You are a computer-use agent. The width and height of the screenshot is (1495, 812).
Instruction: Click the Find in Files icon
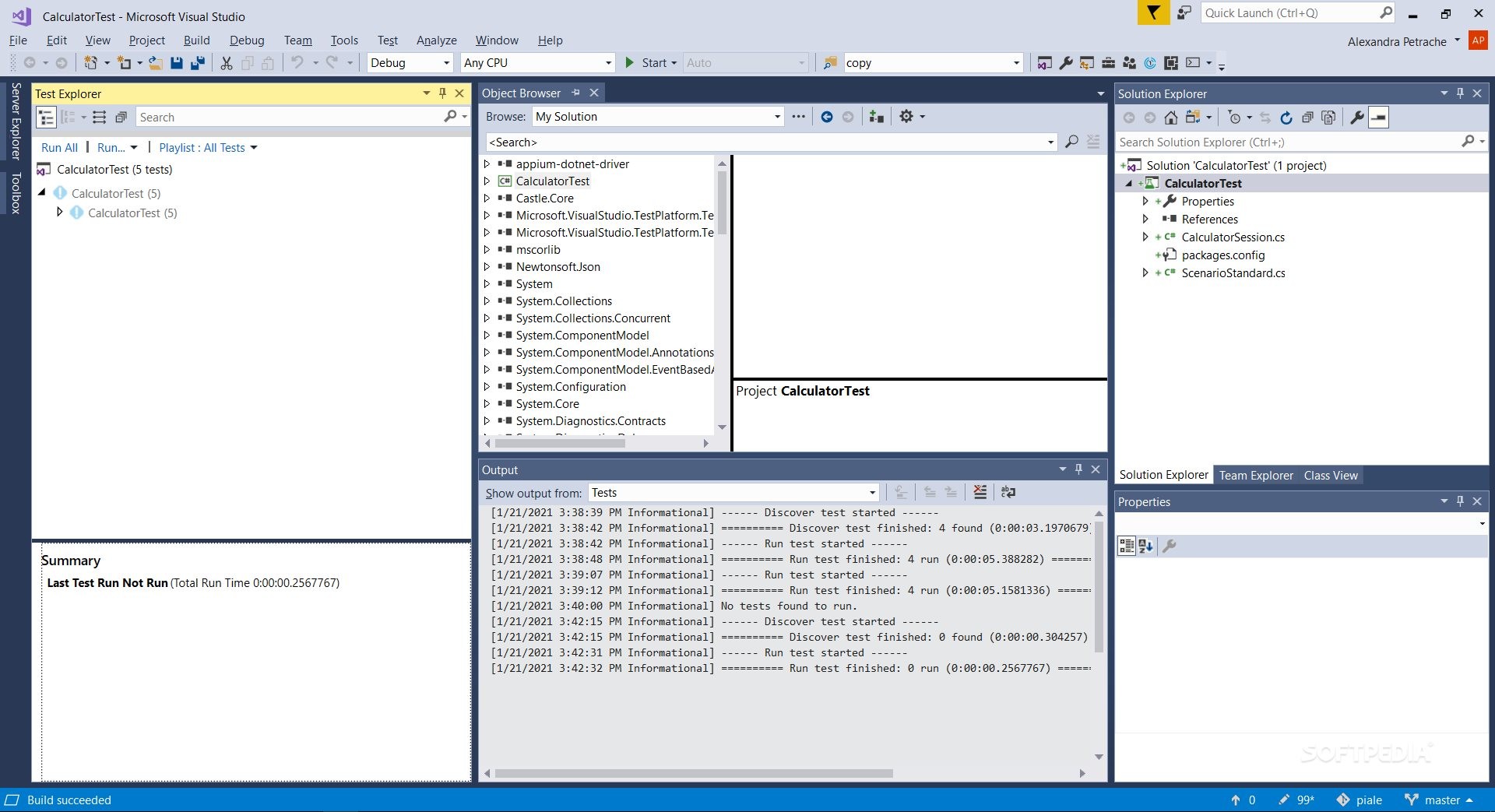point(830,63)
